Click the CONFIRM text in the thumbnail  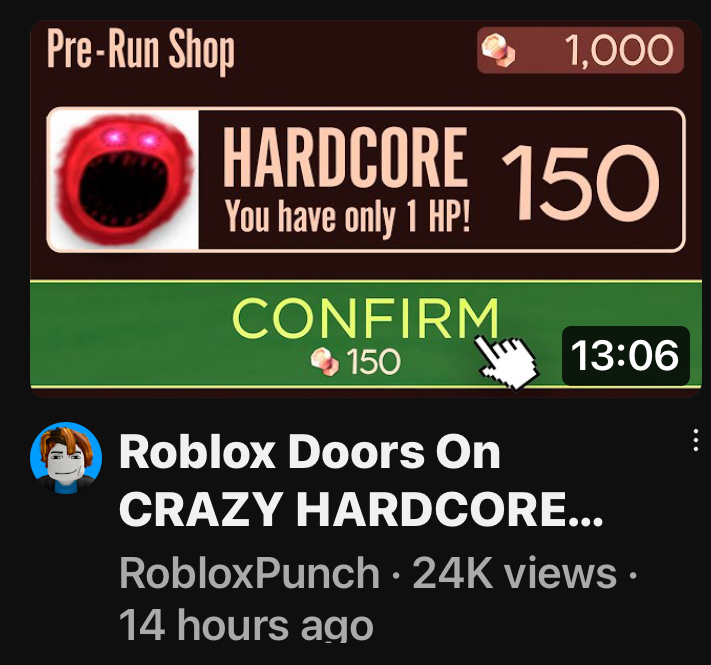click(x=365, y=318)
